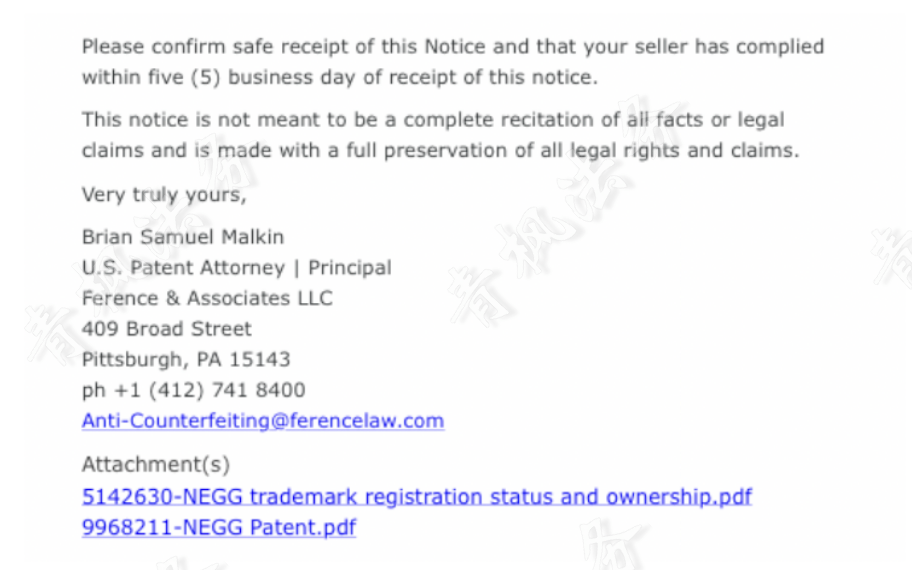Click the Ference & Associates LLC line
This screenshot has width=912, height=570.
[x=207, y=298]
